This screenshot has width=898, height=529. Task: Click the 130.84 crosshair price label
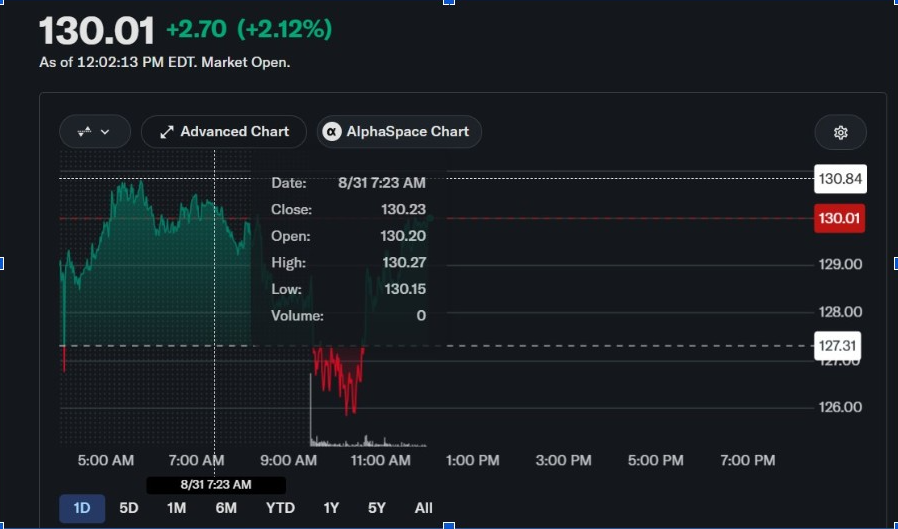coord(840,179)
